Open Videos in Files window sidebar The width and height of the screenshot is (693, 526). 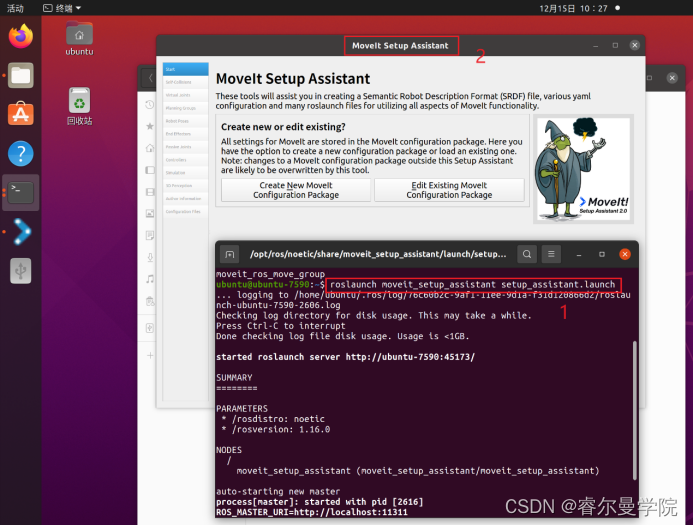coord(150,192)
